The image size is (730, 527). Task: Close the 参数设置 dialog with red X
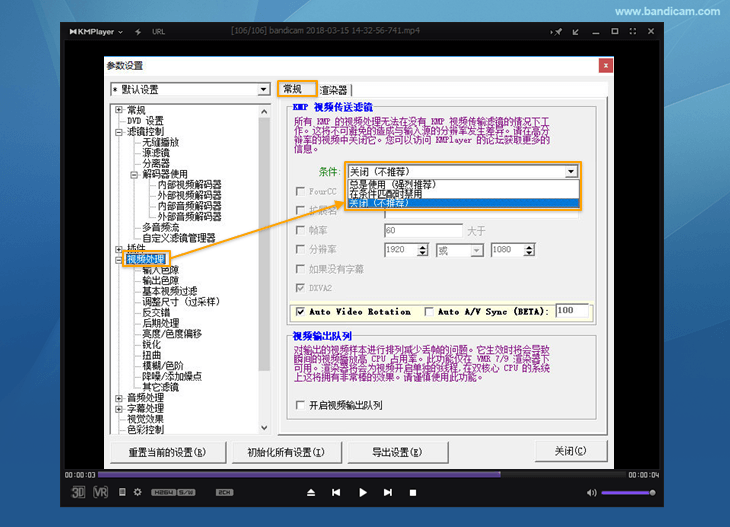[606, 66]
